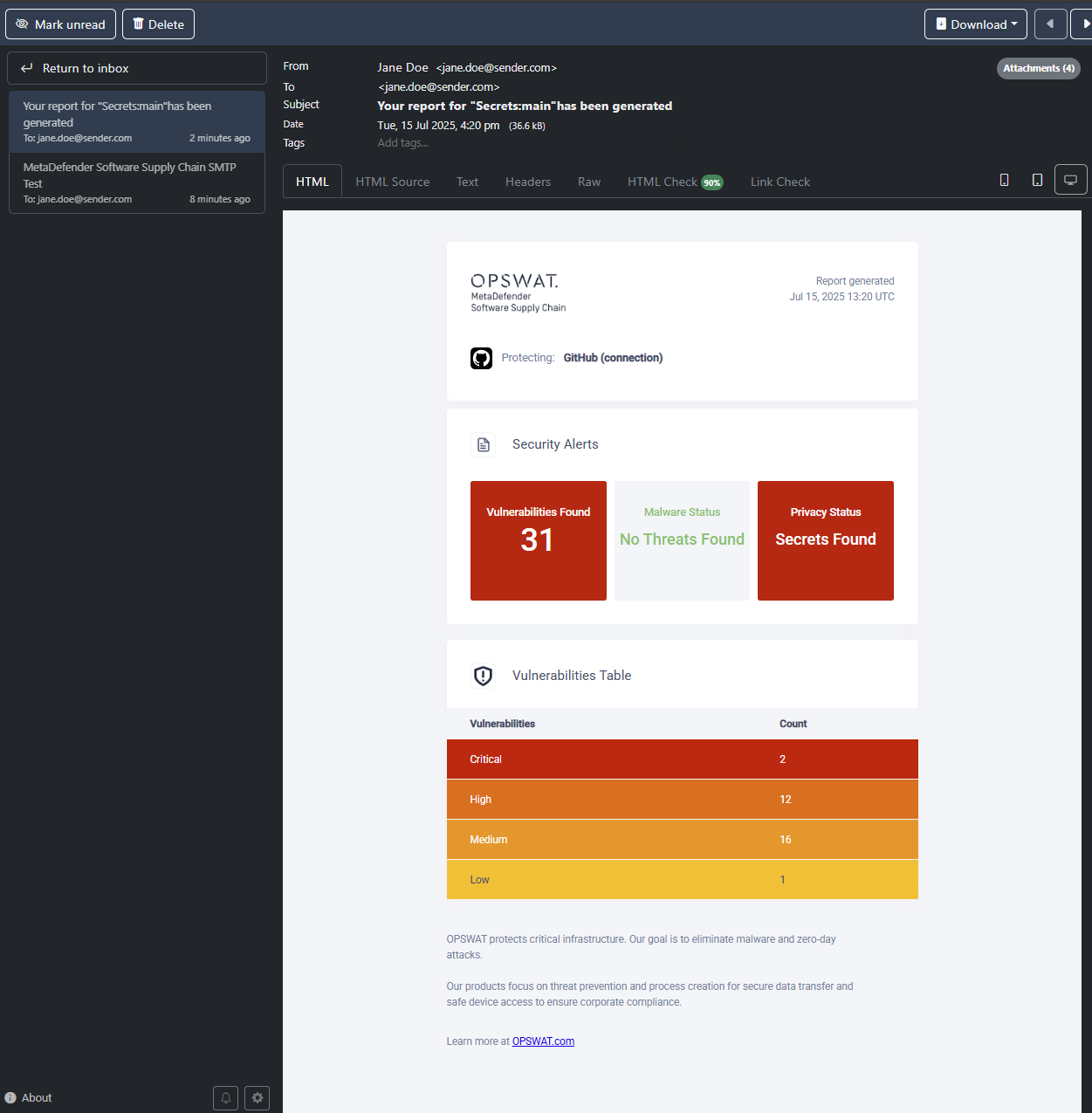Switch to tablet preview size icon
The height and width of the screenshot is (1113, 1092).
(x=1037, y=180)
